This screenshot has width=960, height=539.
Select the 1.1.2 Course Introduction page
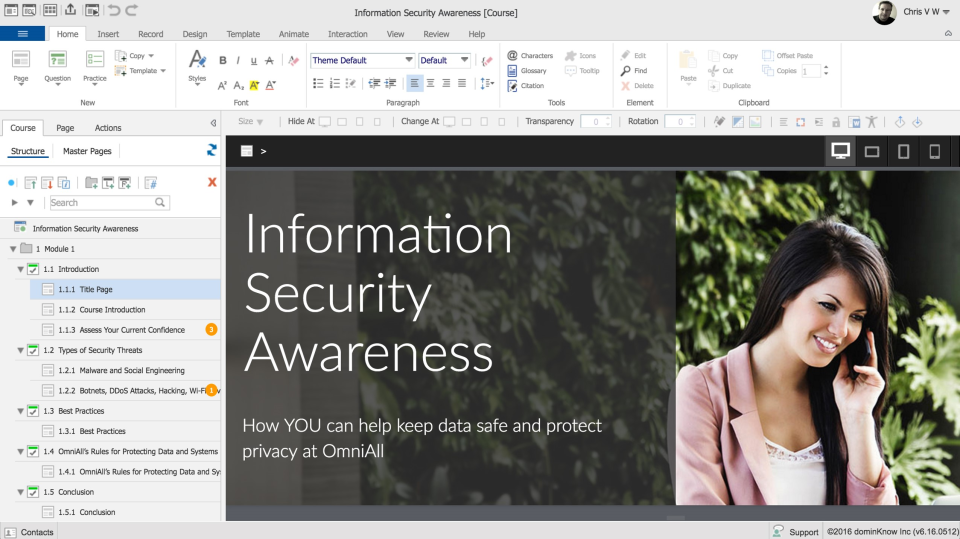coord(125,310)
